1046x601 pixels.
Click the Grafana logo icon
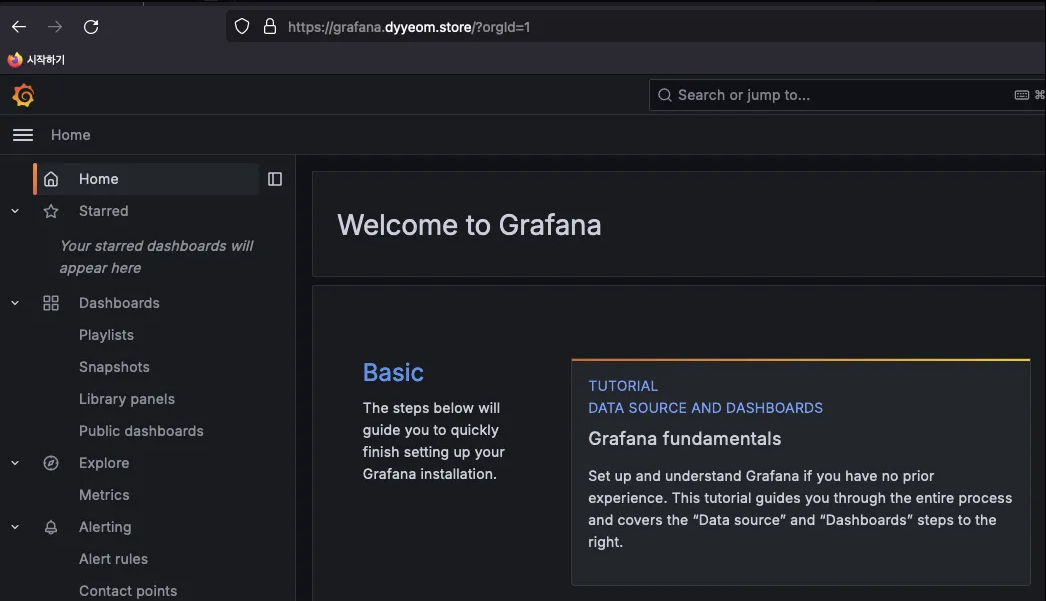[x=23, y=95]
